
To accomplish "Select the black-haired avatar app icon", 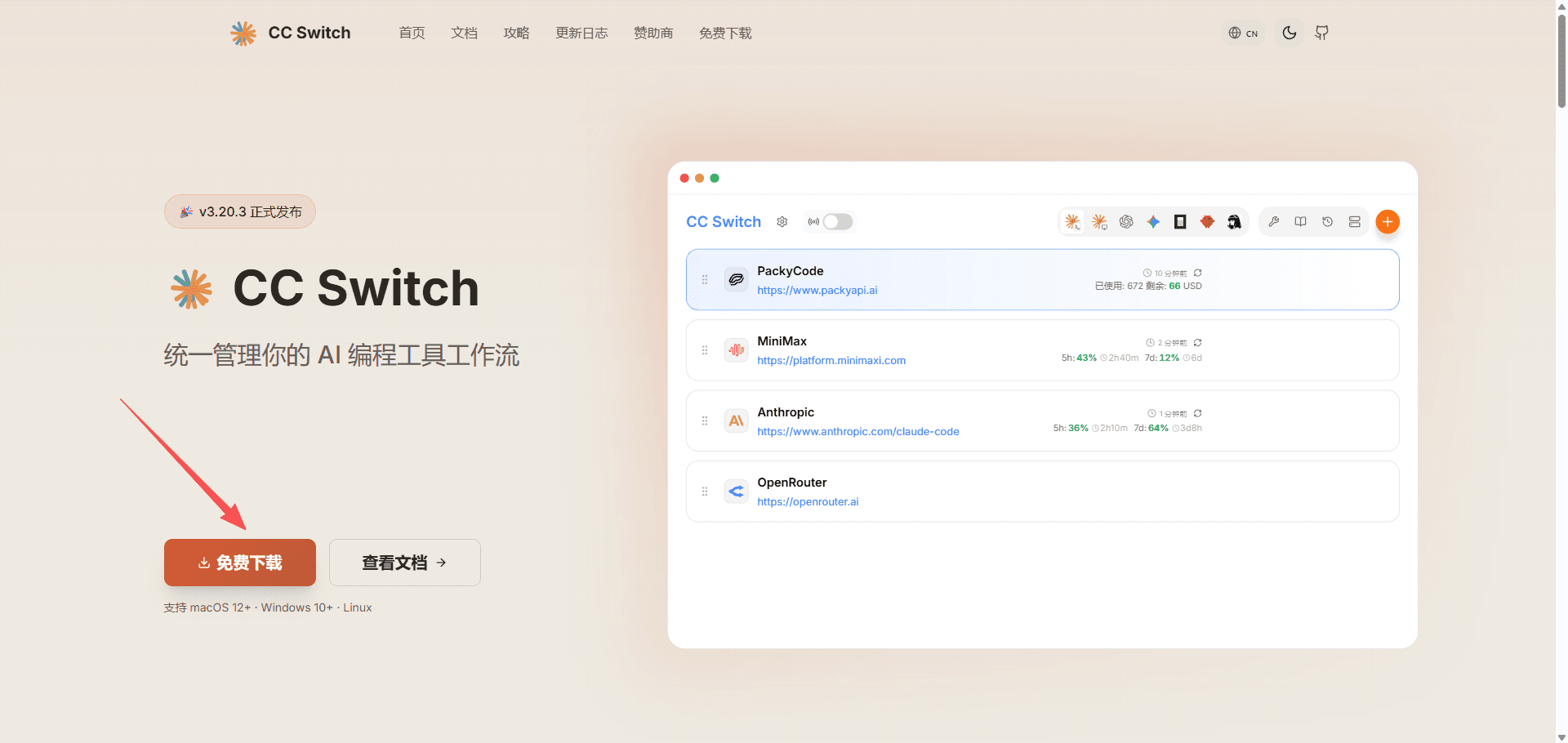I will (1234, 221).
